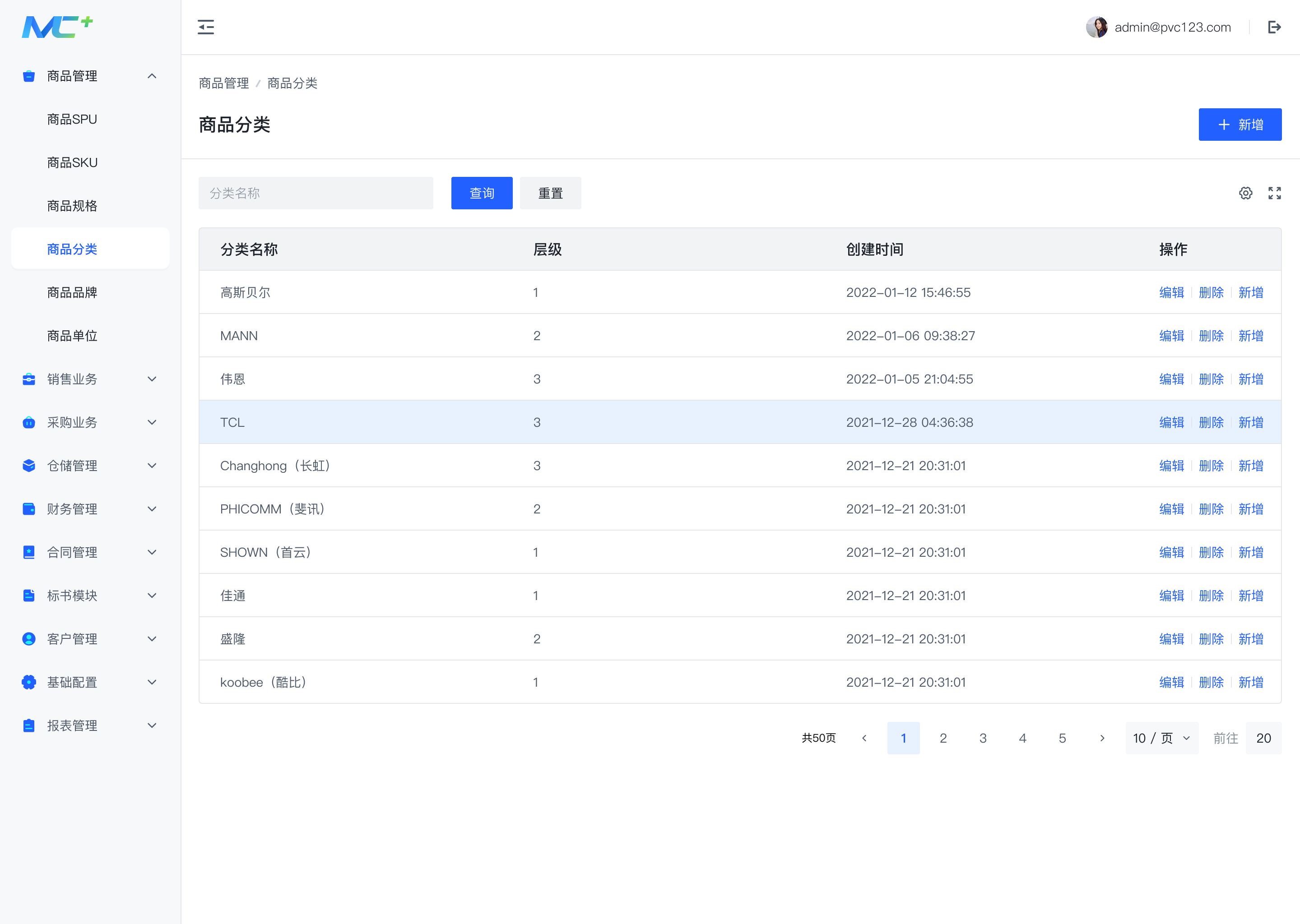Click the 基础配置 gear icon

(x=28, y=682)
